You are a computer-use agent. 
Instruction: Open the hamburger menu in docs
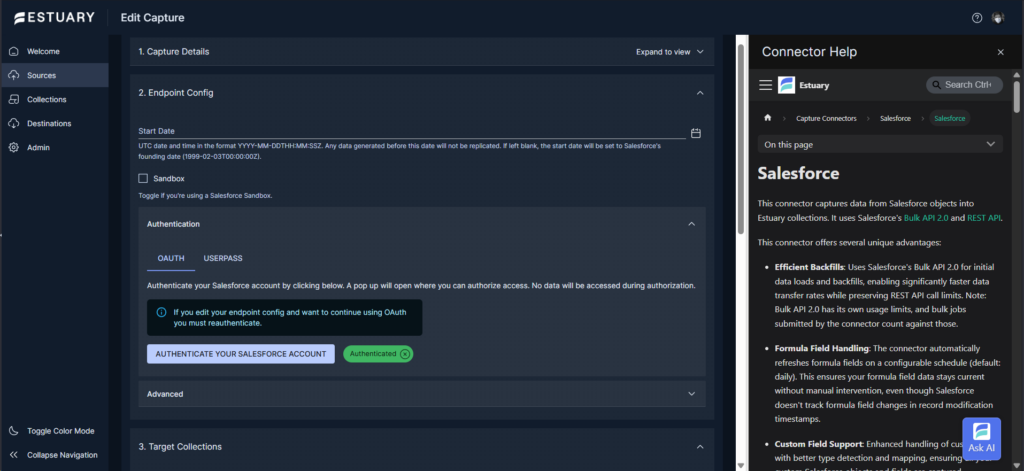765,85
